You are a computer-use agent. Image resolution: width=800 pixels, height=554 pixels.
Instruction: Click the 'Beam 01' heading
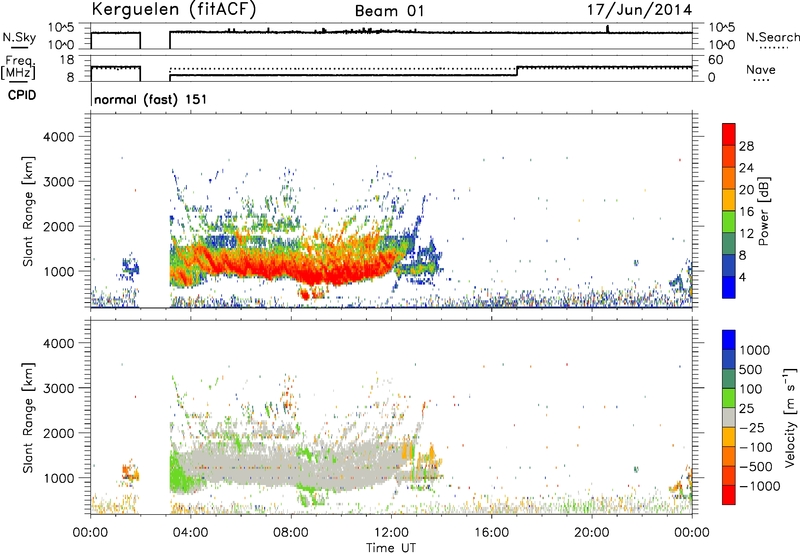click(x=390, y=11)
